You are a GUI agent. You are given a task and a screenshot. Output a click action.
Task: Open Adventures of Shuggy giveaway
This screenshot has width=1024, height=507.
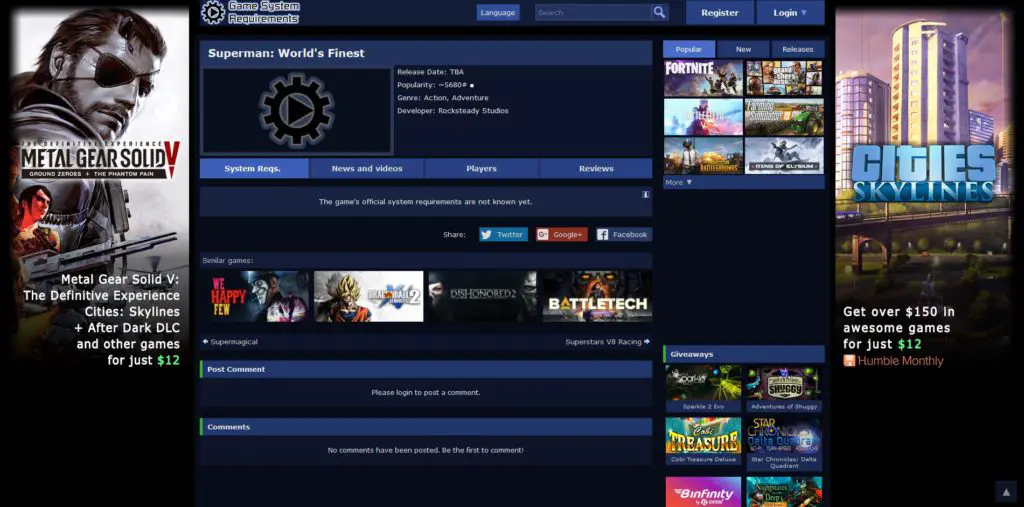tap(784, 388)
